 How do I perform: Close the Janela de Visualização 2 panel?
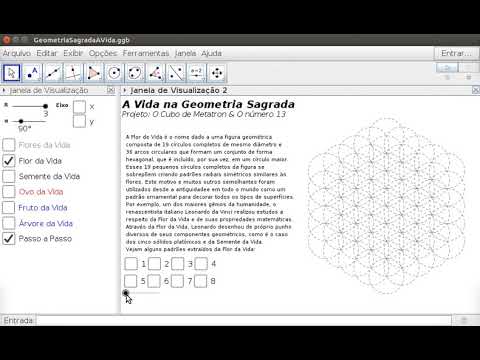[x=475, y=90]
